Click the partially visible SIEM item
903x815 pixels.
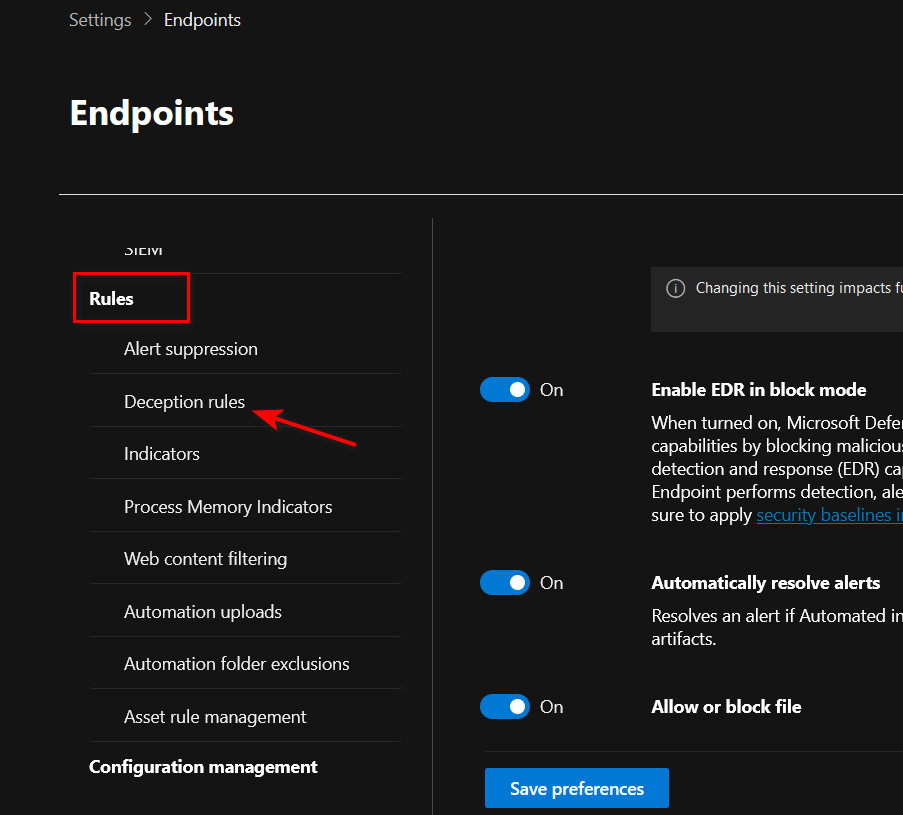click(143, 251)
